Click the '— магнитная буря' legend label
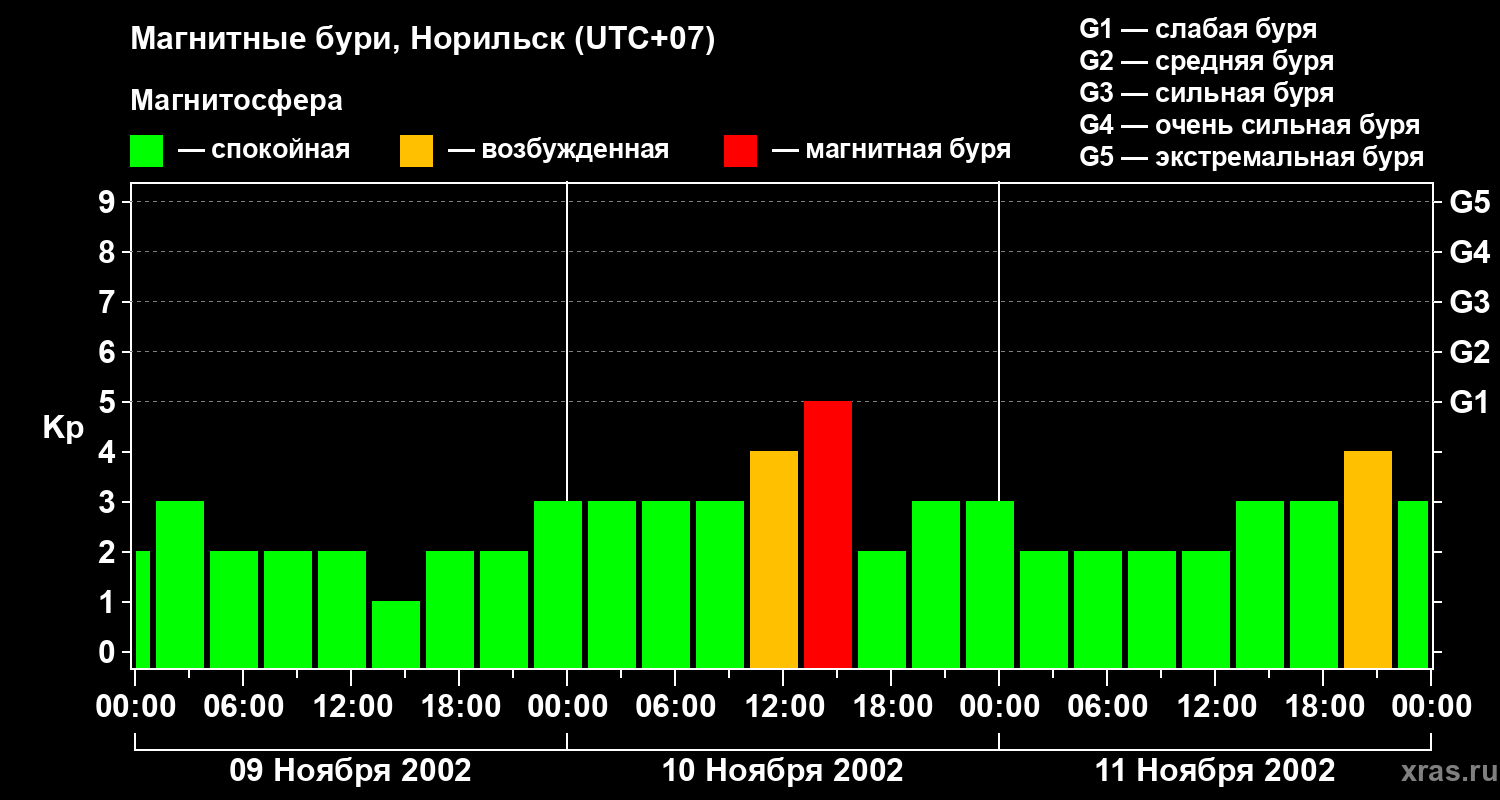Viewport: 1500px width, 800px height. pyautogui.click(x=892, y=151)
